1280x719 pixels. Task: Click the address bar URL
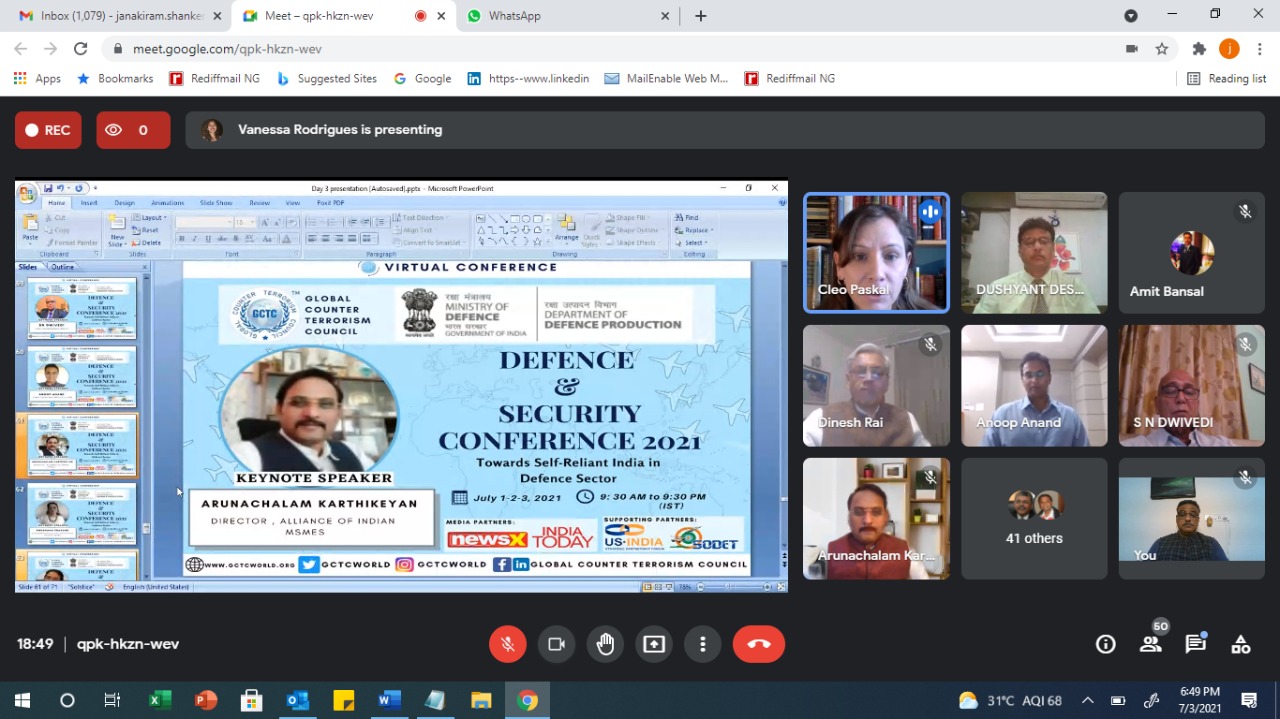coord(228,49)
